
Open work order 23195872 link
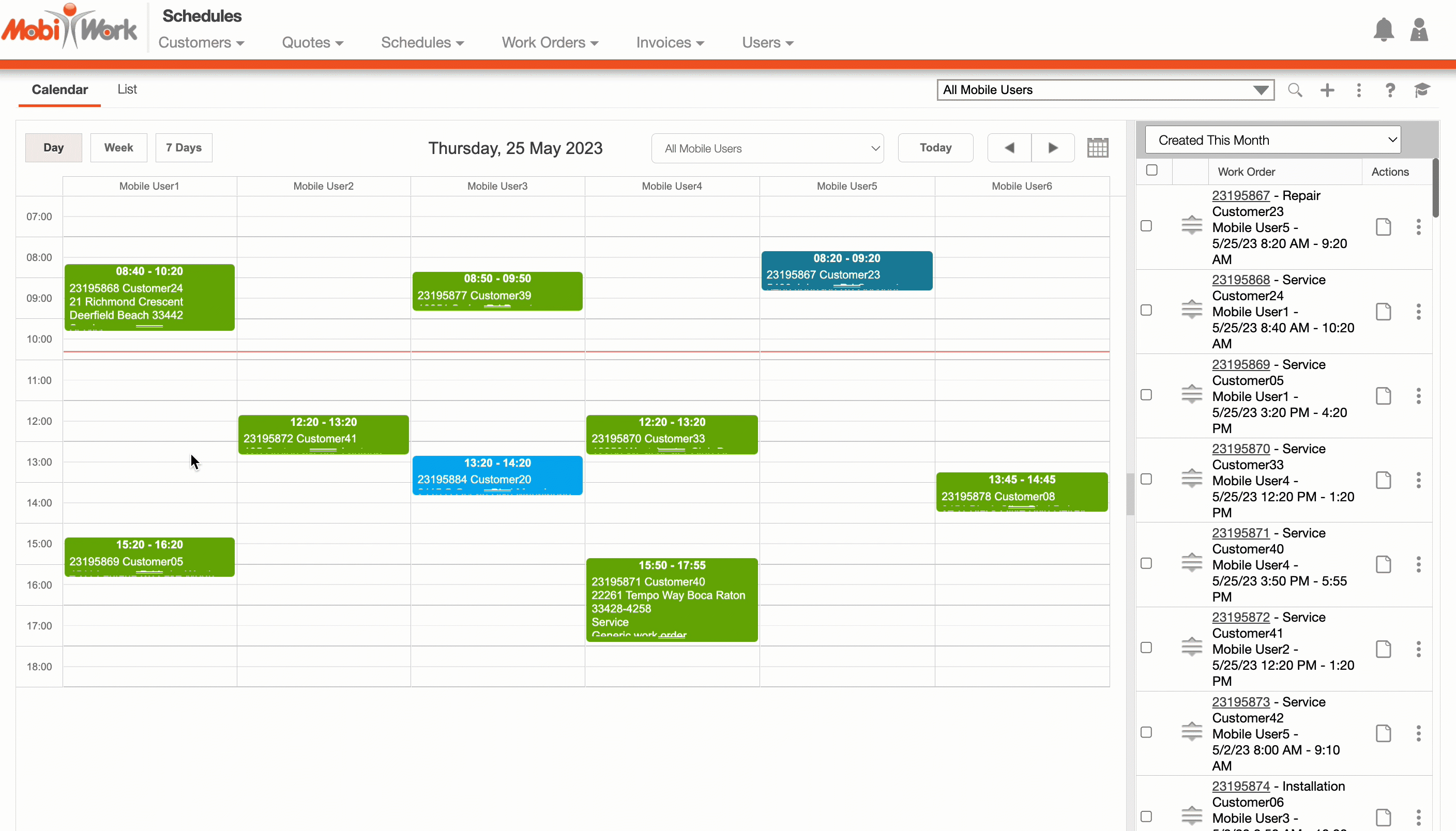point(1240,618)
